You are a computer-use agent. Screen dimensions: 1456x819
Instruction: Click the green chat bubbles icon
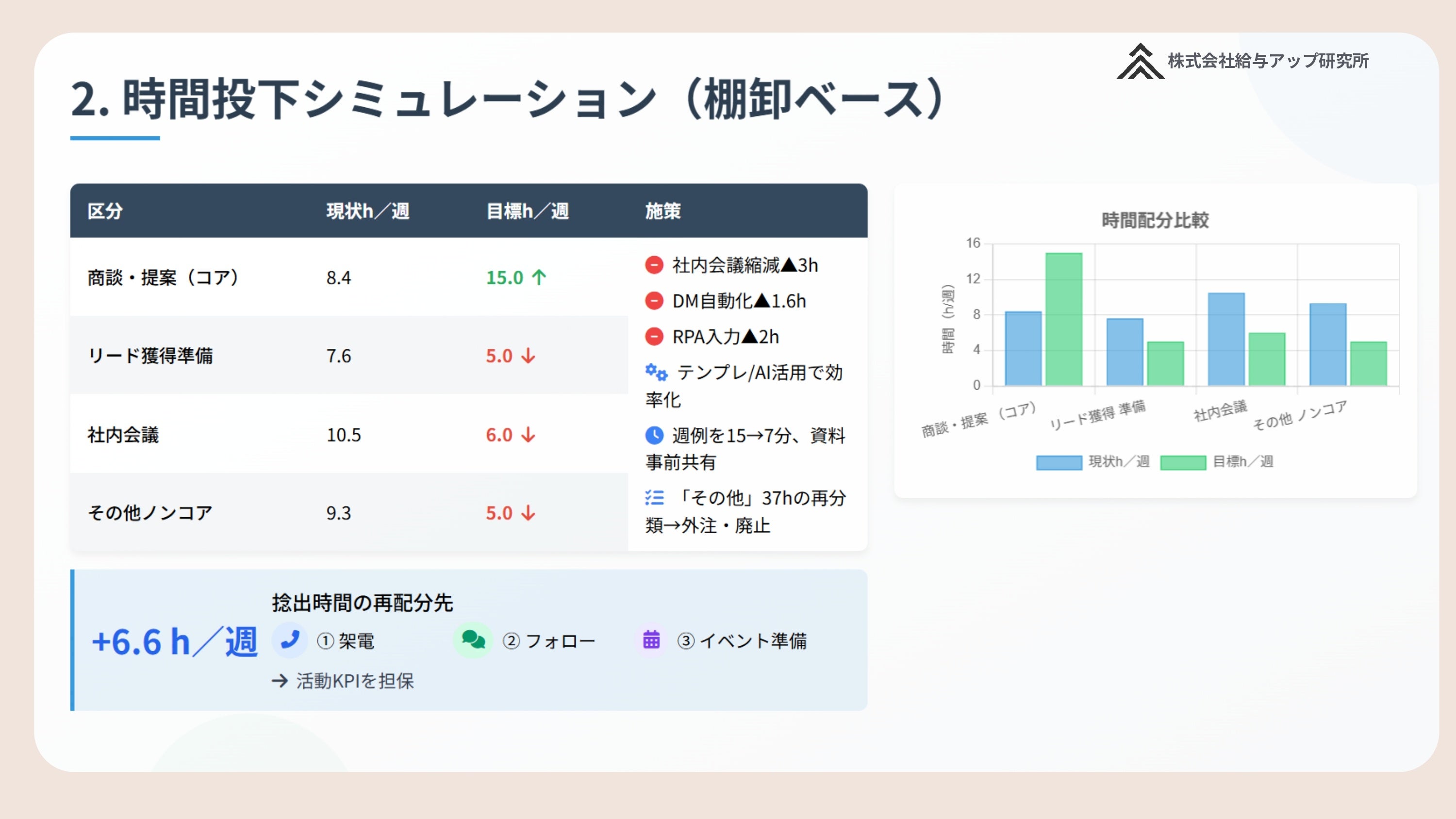(473, 640)
